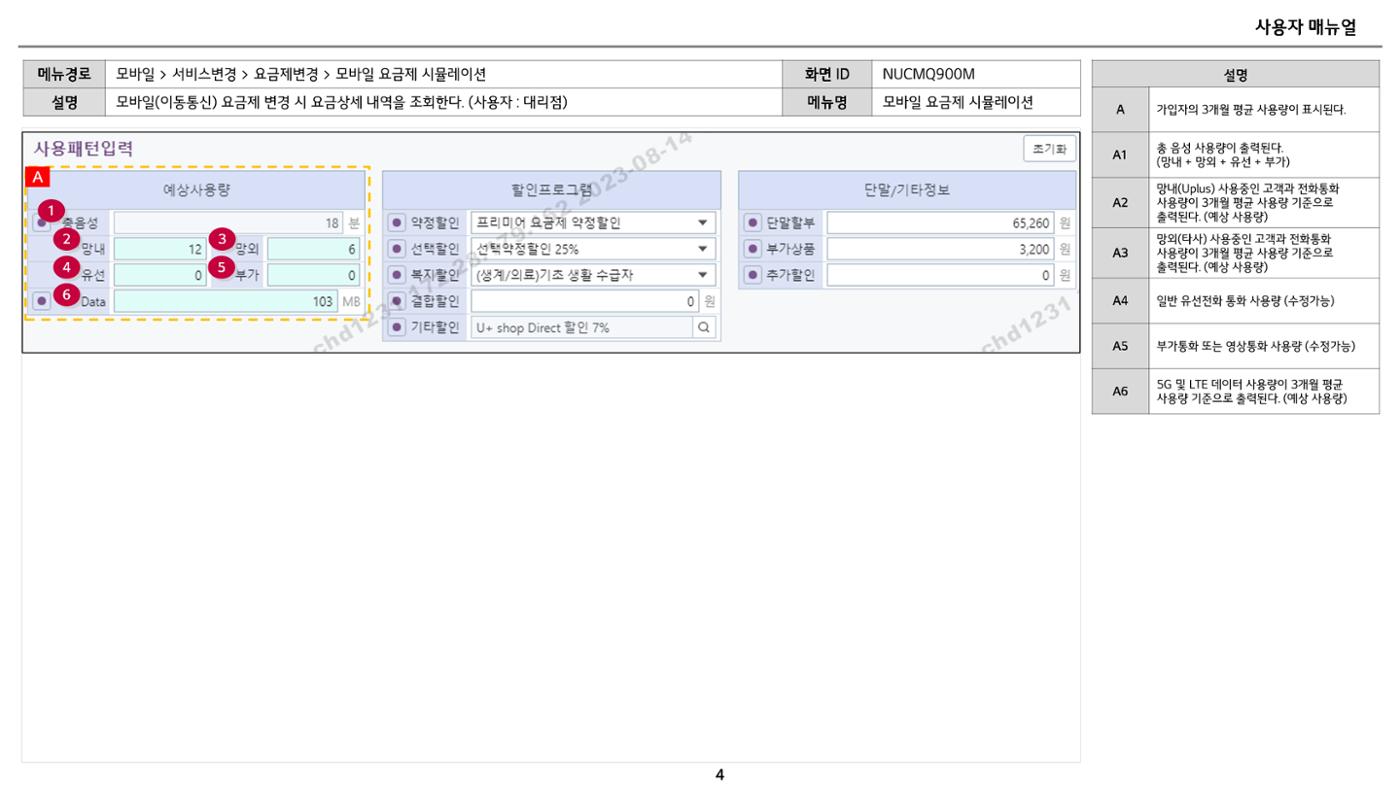Click row A description 가입자의 3개월 평균 사용량
This screenshot has width=1400, height=788.
tap(1251, 110)
